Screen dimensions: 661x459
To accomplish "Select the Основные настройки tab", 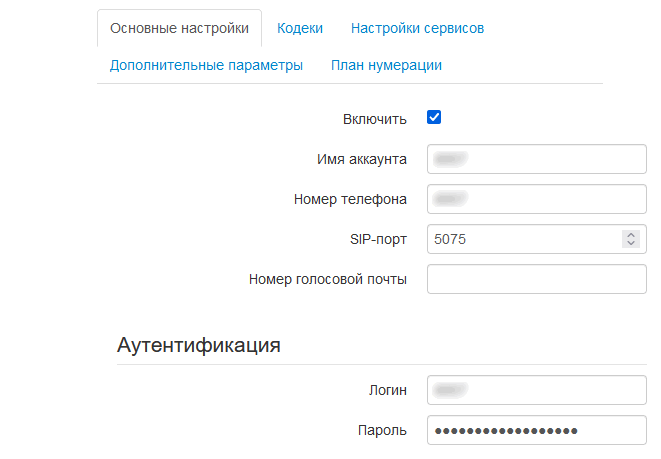I will (179, 28).
